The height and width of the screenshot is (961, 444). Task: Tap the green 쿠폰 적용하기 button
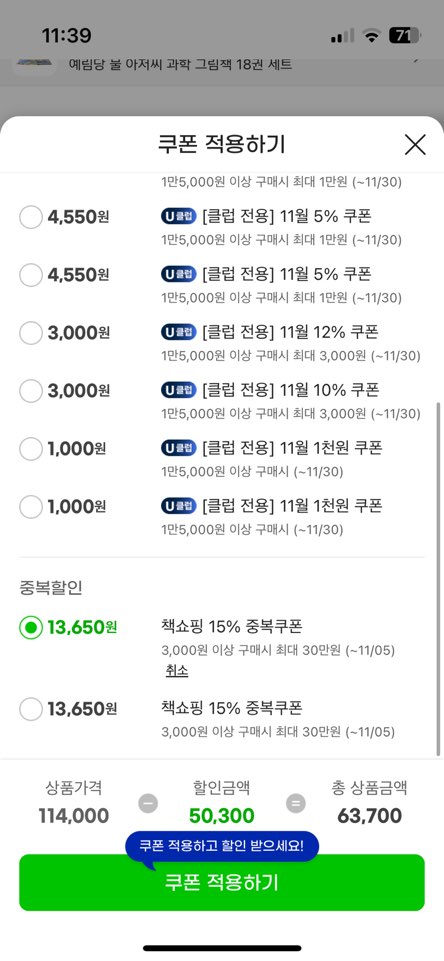point(222,883)
